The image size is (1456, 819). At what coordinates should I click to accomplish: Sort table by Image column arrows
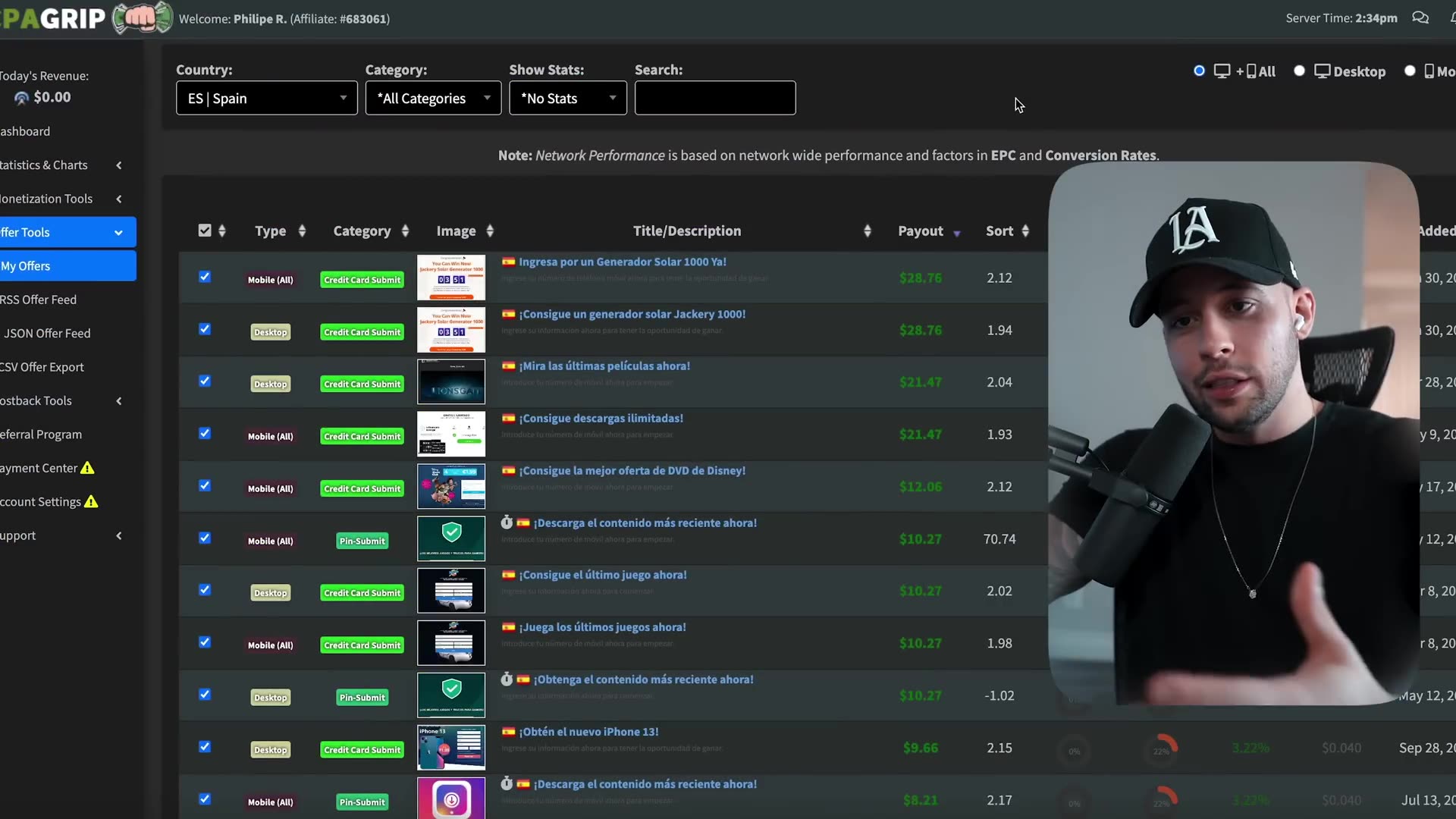[x=490, y=231]
